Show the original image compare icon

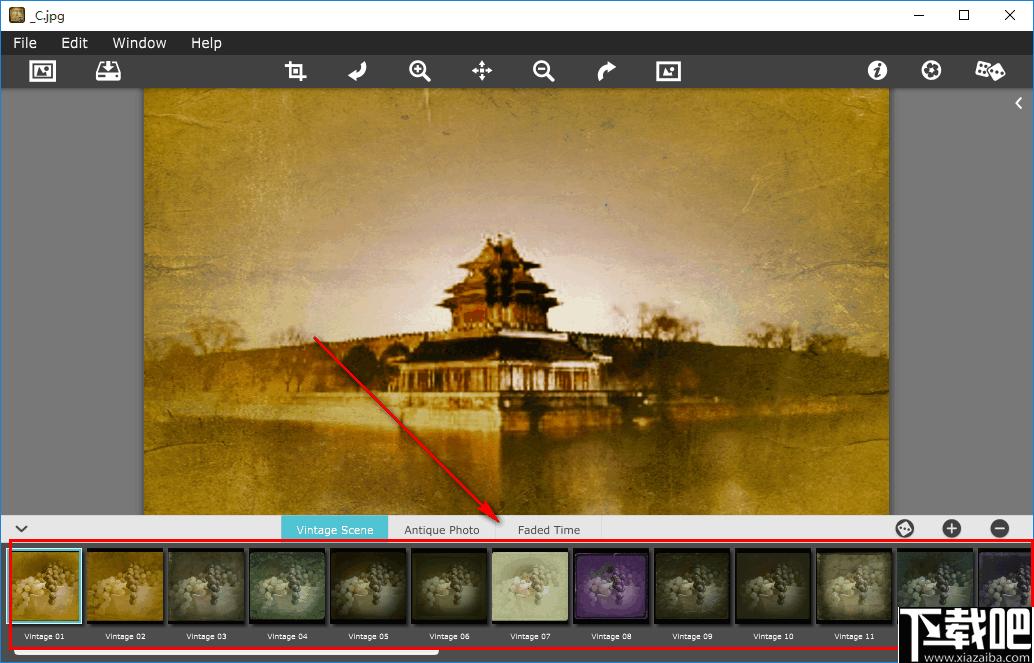(x=668, y=71)
